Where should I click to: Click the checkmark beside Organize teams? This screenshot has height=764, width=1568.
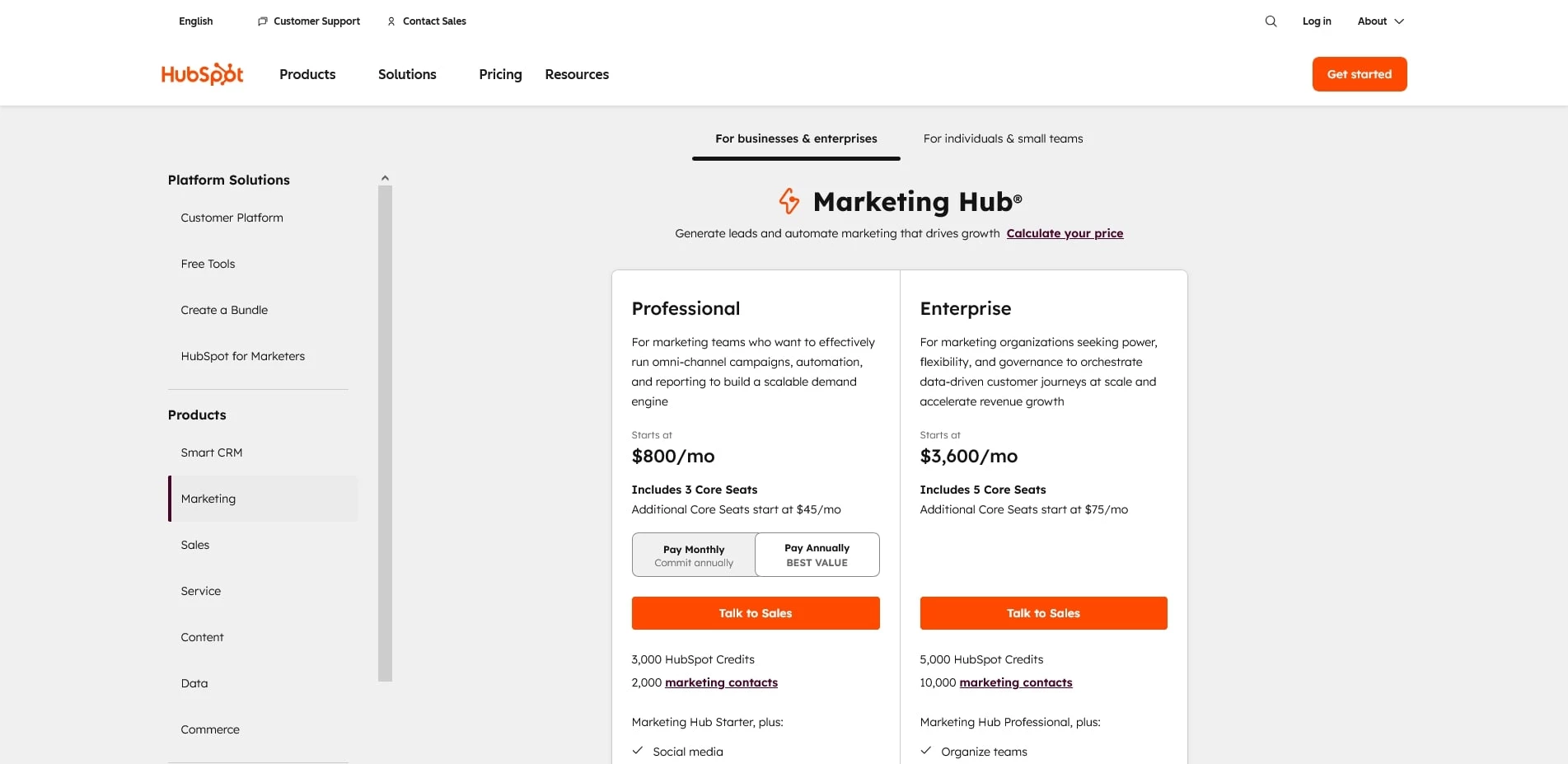(927, 751)
